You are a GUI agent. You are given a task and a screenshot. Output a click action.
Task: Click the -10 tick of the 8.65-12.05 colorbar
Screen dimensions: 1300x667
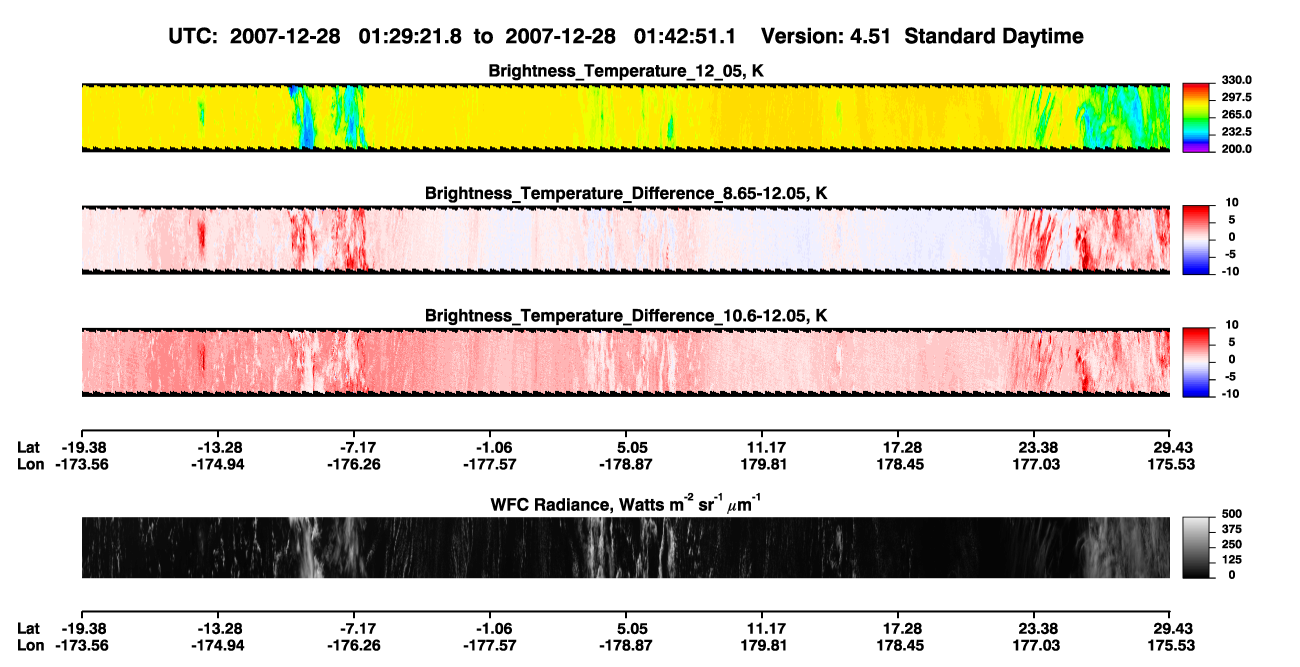(x=1229, y=271)
